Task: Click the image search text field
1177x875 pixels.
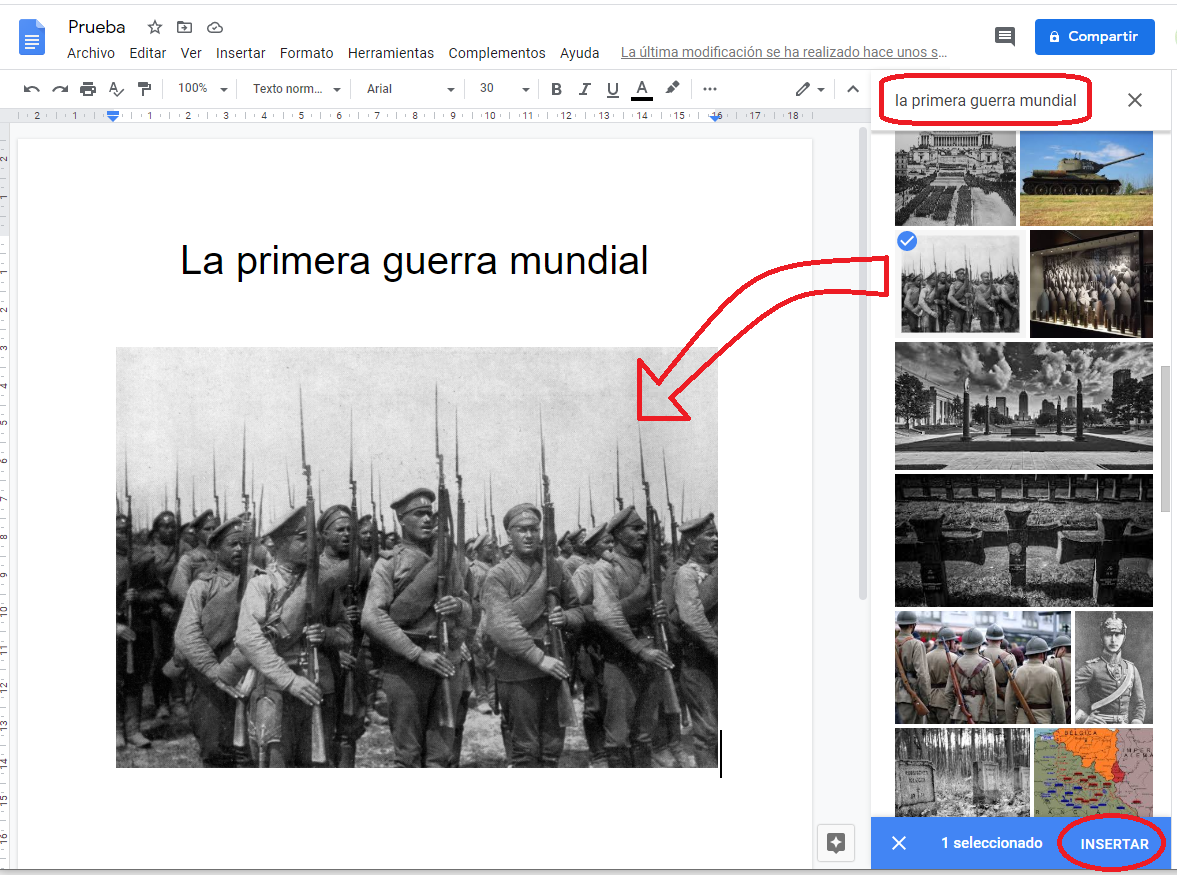Action: click(x=985, y=100)
